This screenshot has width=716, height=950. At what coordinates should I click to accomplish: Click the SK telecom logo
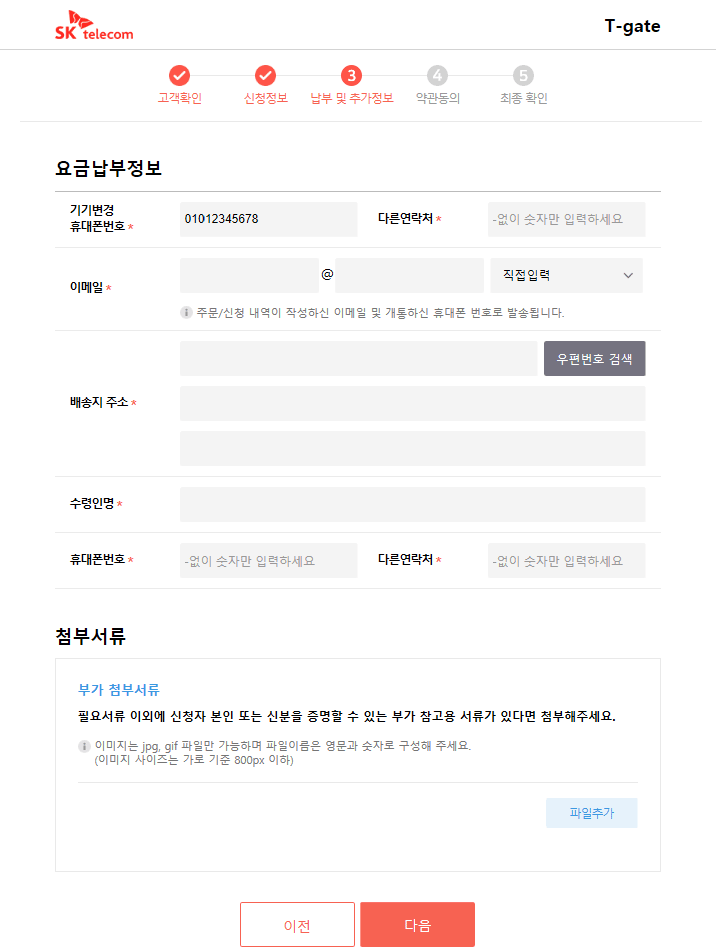click(94, 28)
